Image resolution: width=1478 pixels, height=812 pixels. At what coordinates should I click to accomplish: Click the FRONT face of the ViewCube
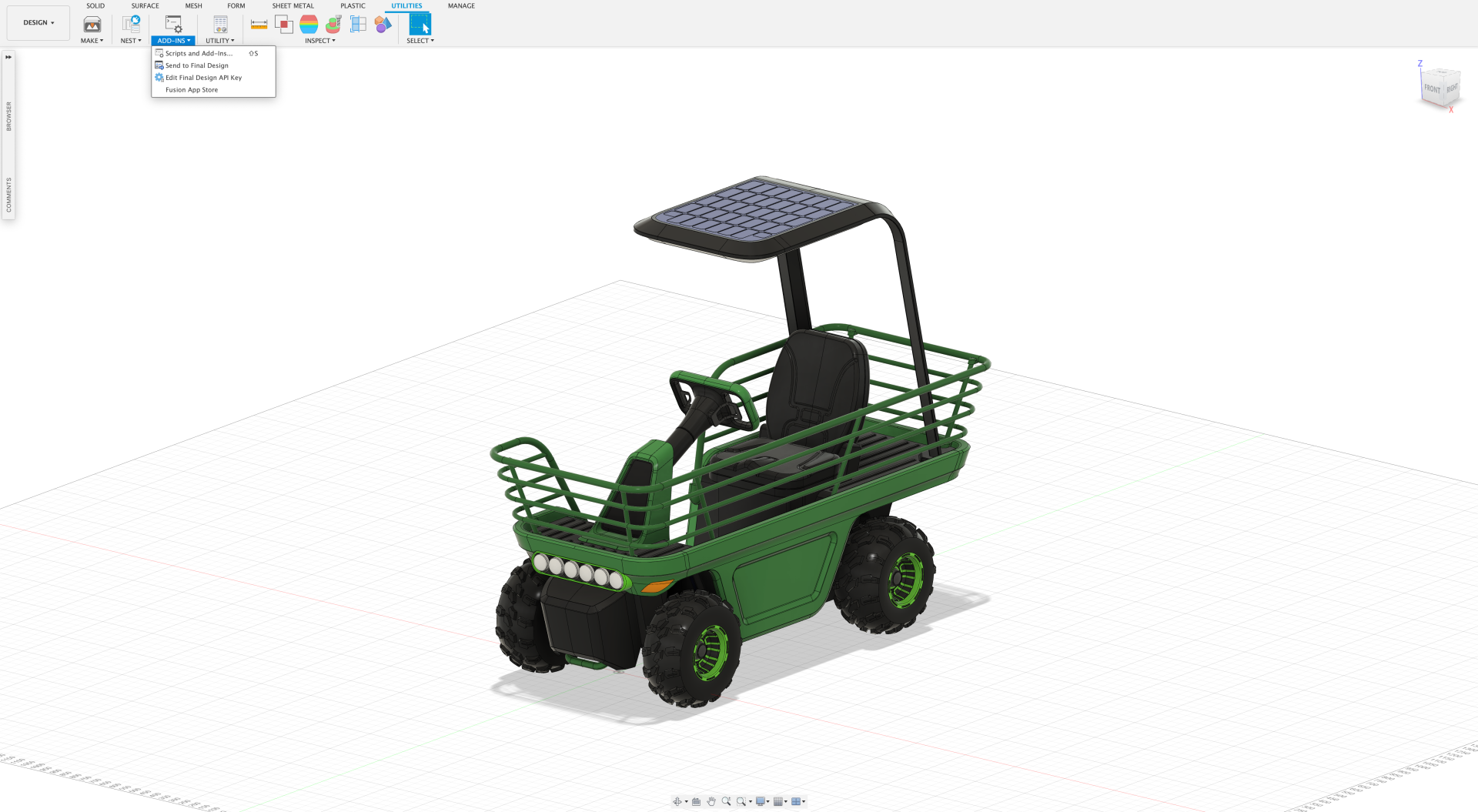[x=1432, y=89]
